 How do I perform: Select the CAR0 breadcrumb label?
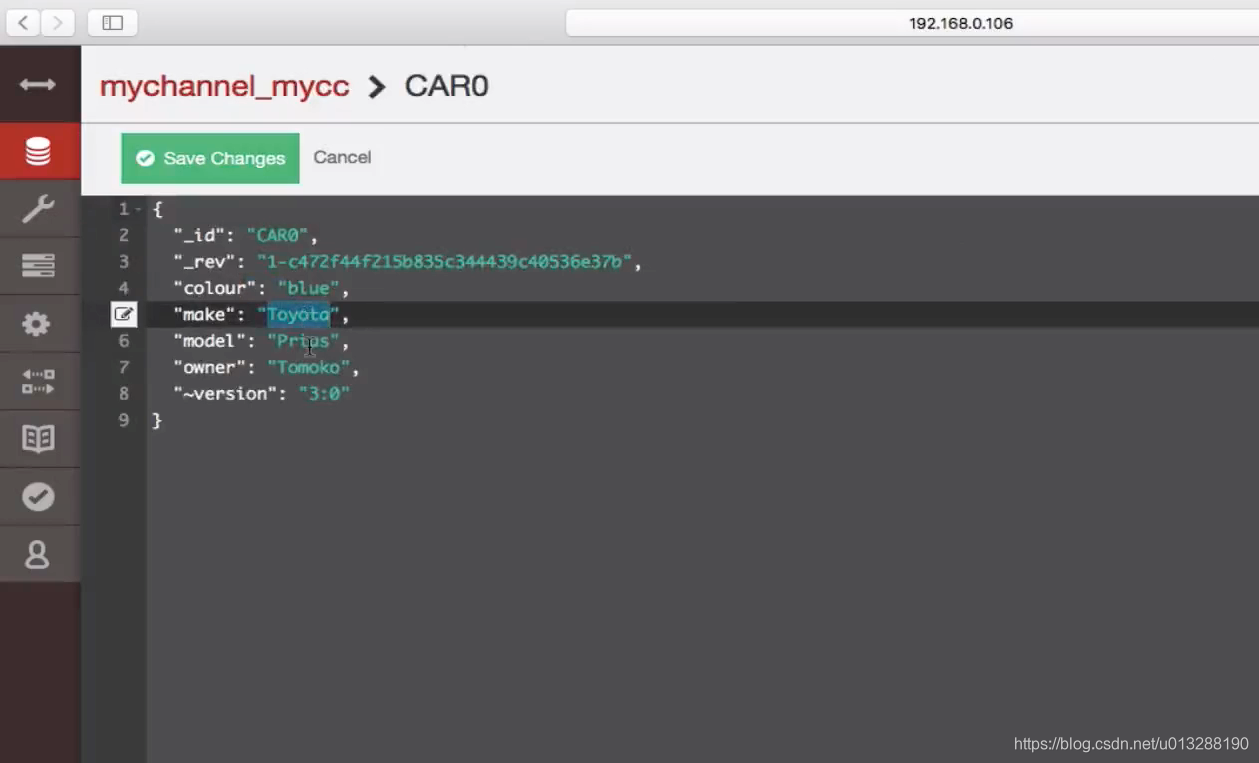point(446,86)
